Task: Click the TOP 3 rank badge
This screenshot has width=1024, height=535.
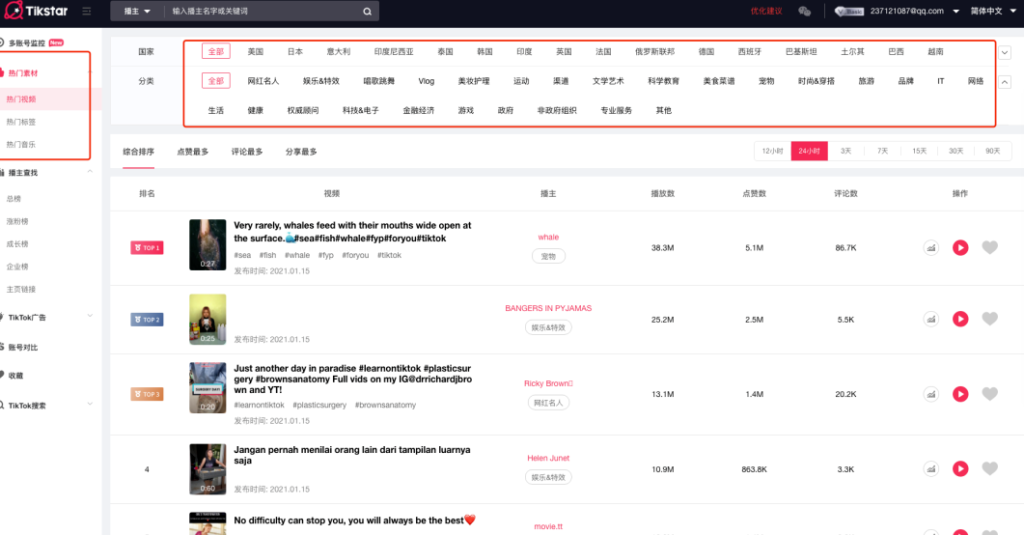Action: point(147,394)
